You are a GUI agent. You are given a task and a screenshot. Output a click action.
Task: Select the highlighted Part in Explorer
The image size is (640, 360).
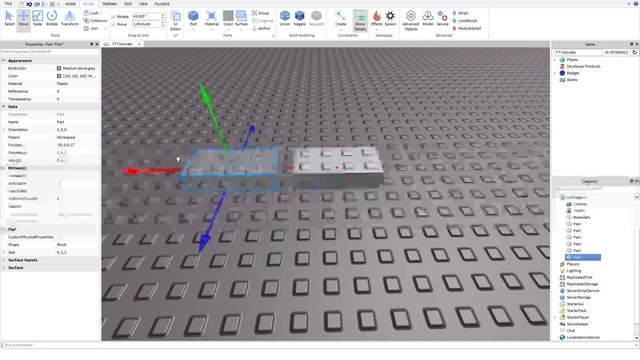(583, 257)
